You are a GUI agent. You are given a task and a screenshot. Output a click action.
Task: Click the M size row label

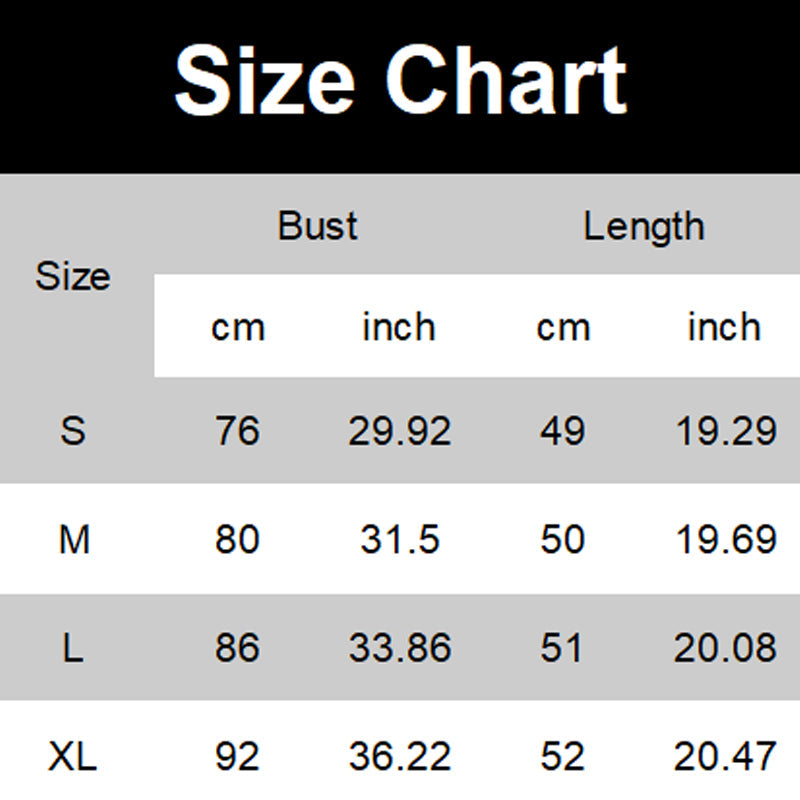(x=74, y=540)
